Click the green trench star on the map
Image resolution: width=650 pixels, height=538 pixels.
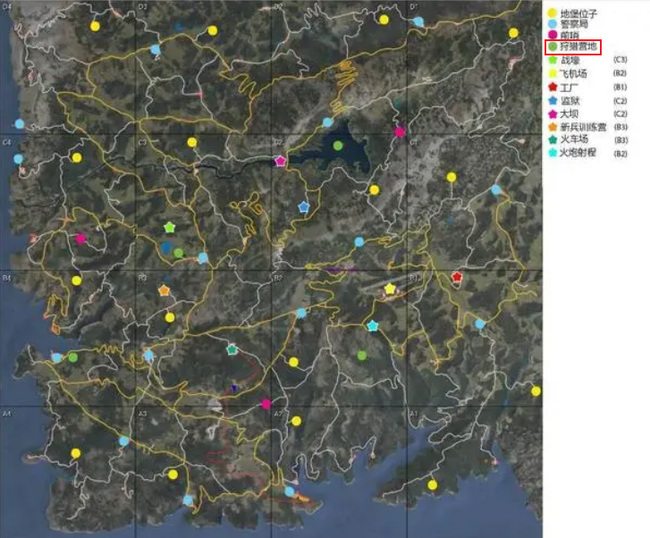(x=169, y=228)
